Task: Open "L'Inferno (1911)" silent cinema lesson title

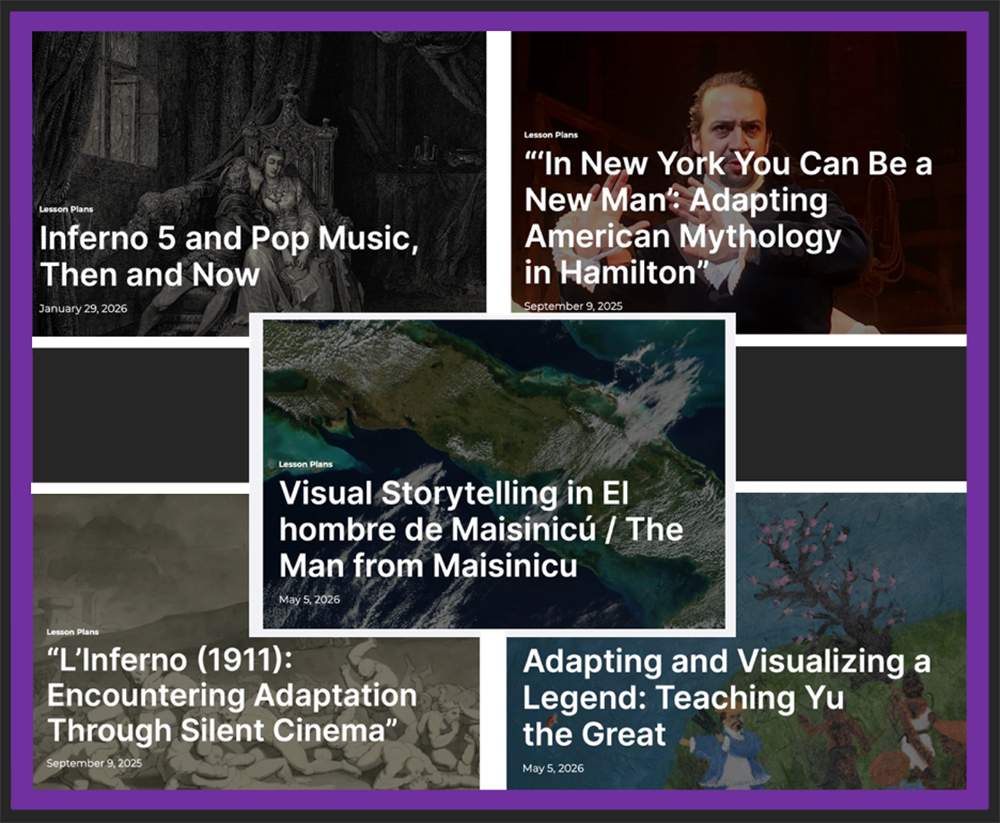Action: coord(232,695)
